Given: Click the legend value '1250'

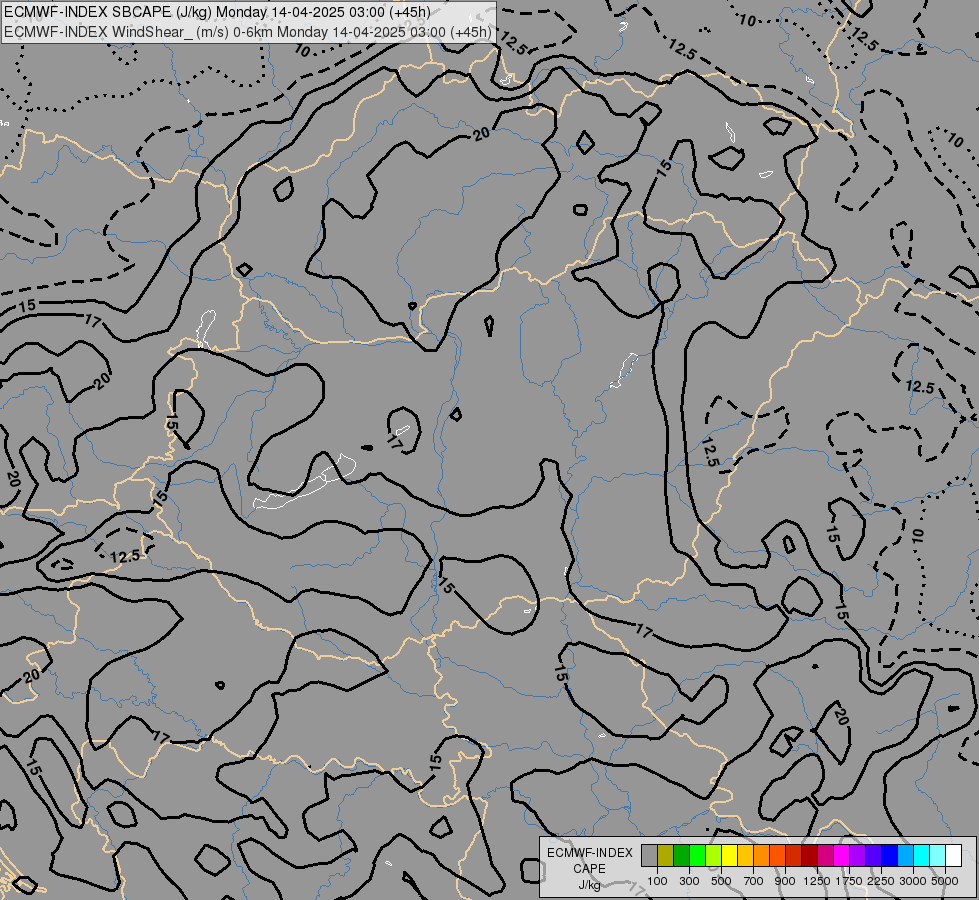Looking at the screenshot, I should 817,881.
